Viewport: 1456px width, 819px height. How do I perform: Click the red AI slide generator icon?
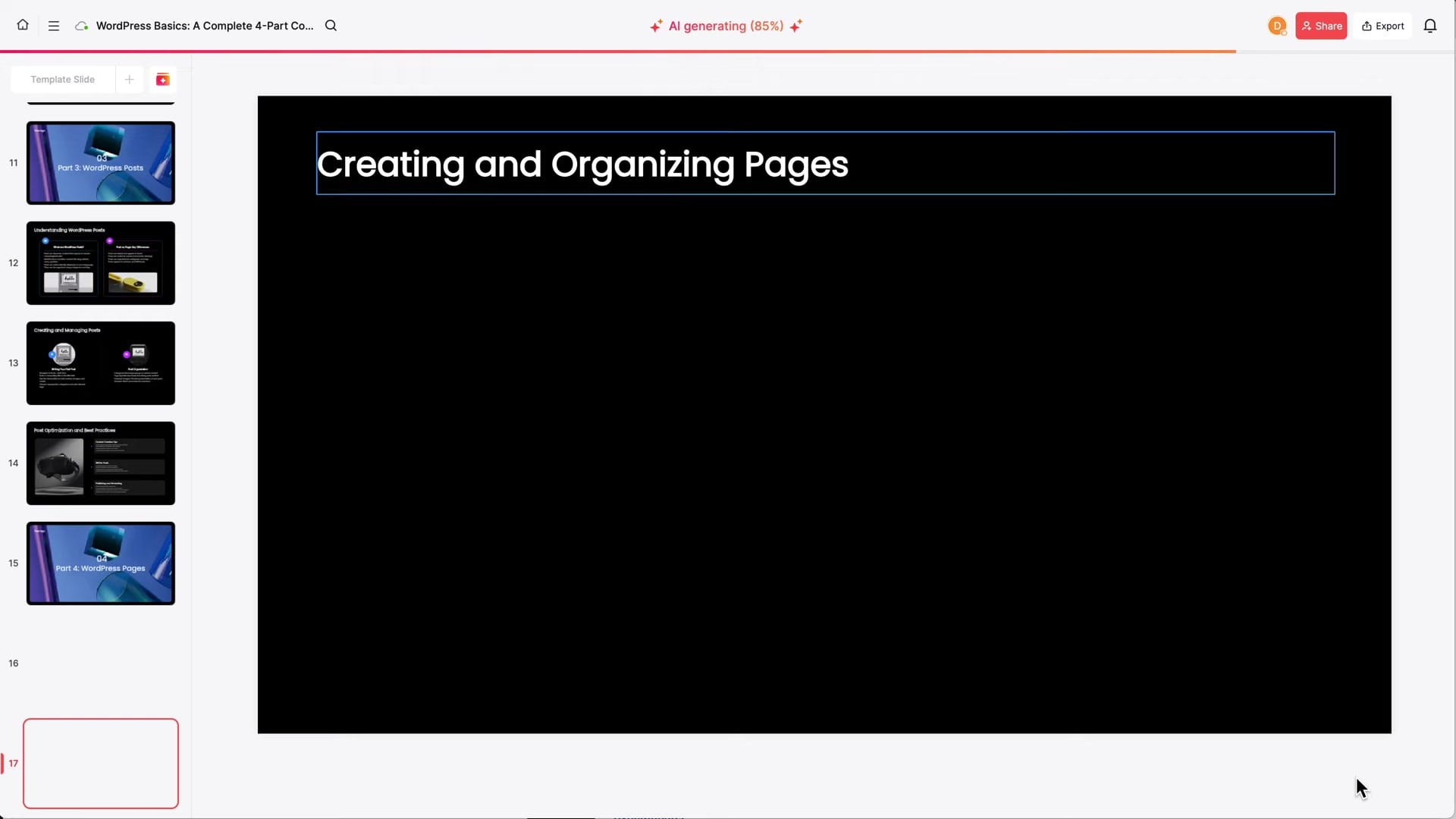coord(162,80)
